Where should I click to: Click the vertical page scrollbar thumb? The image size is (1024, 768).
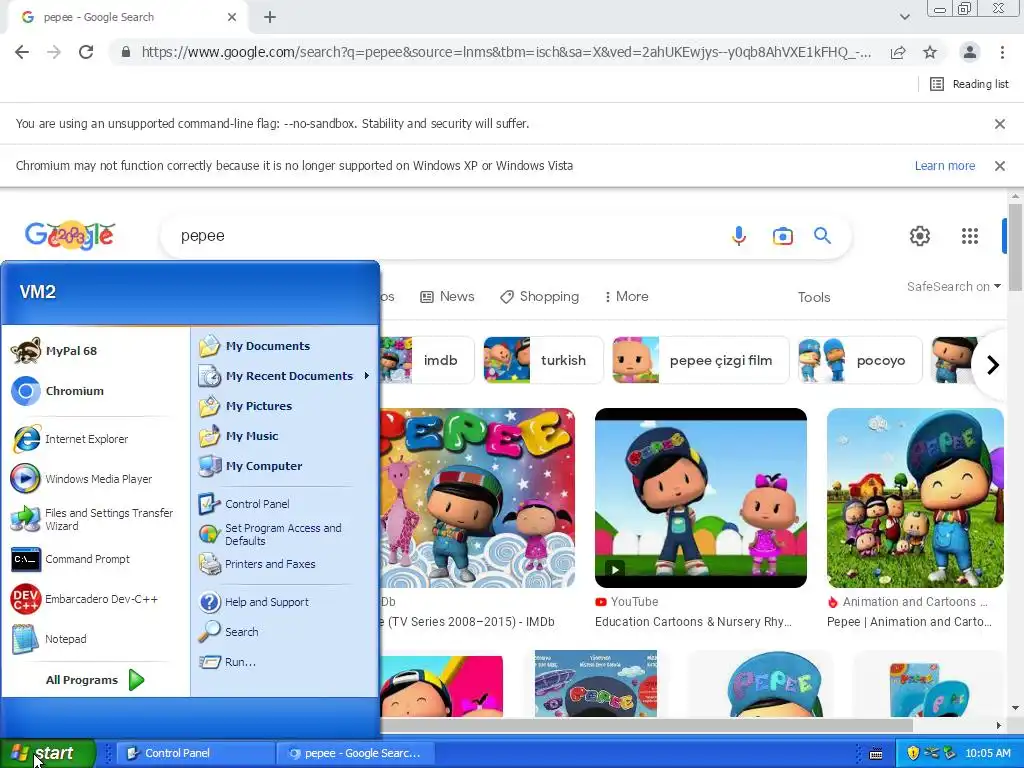1015,247
